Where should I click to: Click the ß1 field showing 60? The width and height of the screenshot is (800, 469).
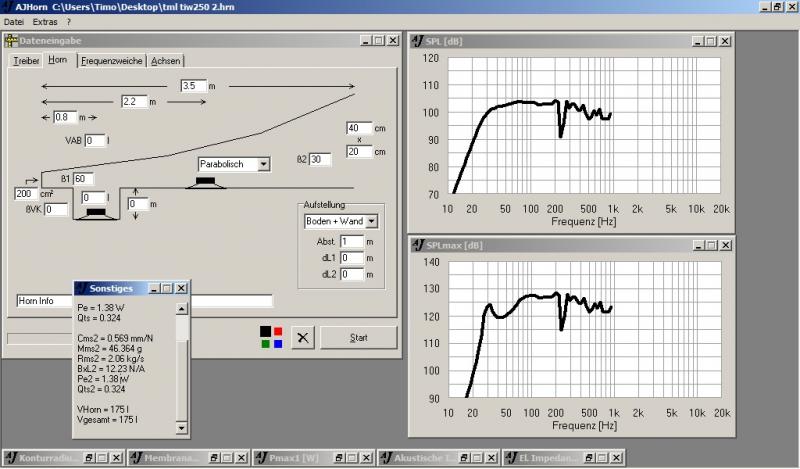point(83,179)
